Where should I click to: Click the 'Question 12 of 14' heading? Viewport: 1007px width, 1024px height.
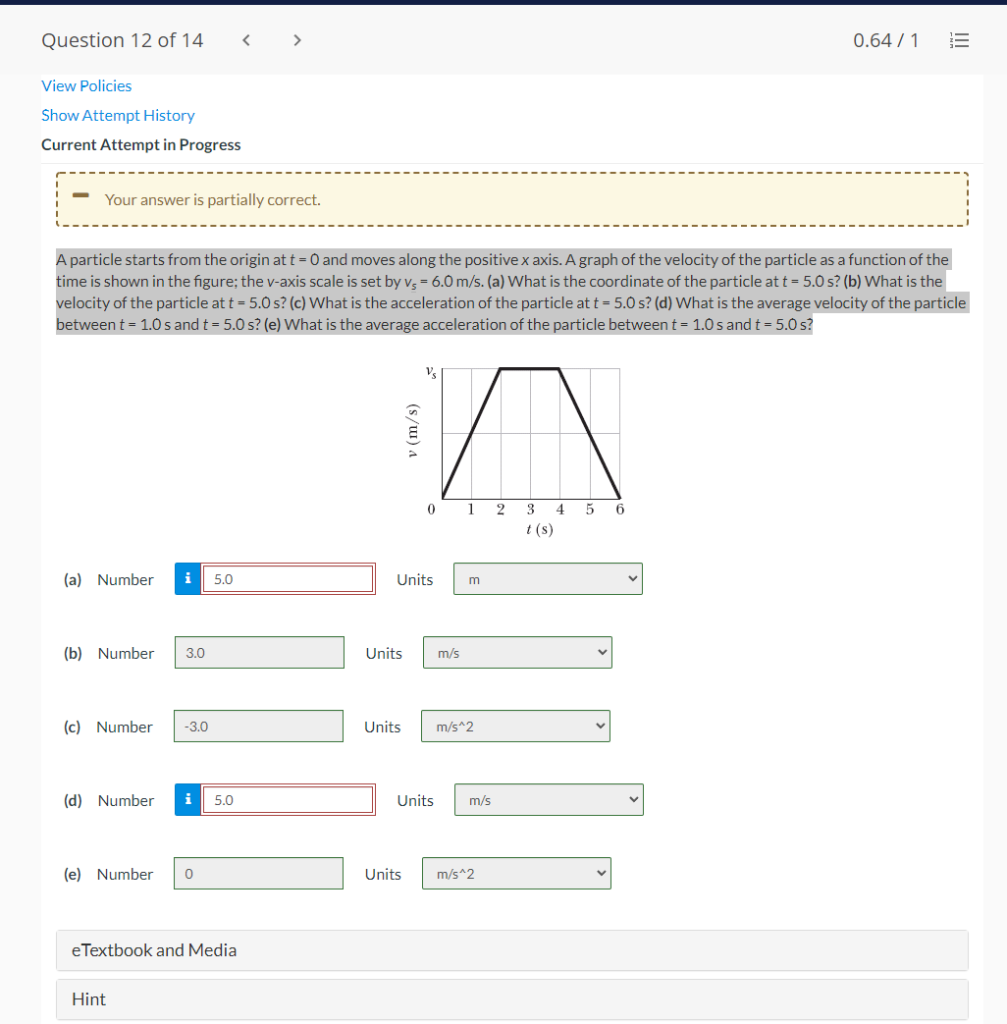click(122, 40)
